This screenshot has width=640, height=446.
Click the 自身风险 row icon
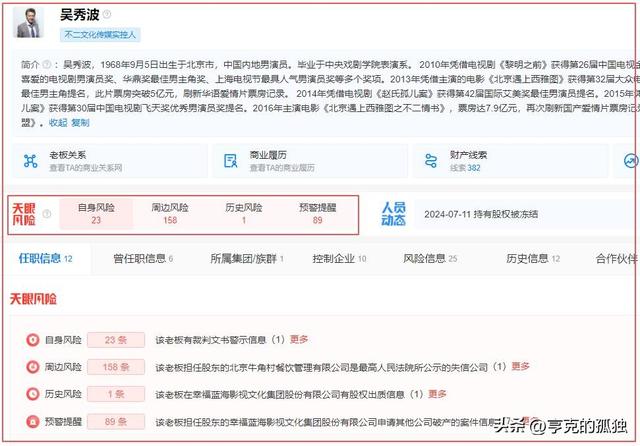[33, 339]
